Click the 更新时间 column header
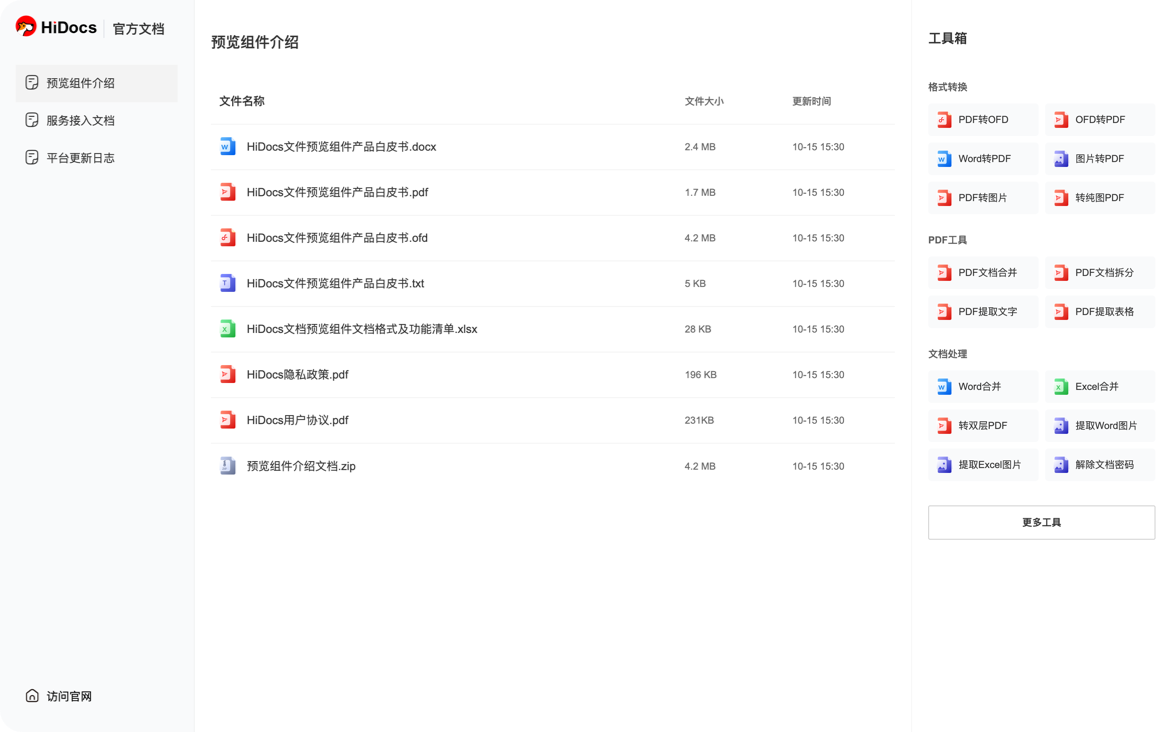Image resolution: width=1172 pixels, height=732 pixels. [x=812, y=101]
